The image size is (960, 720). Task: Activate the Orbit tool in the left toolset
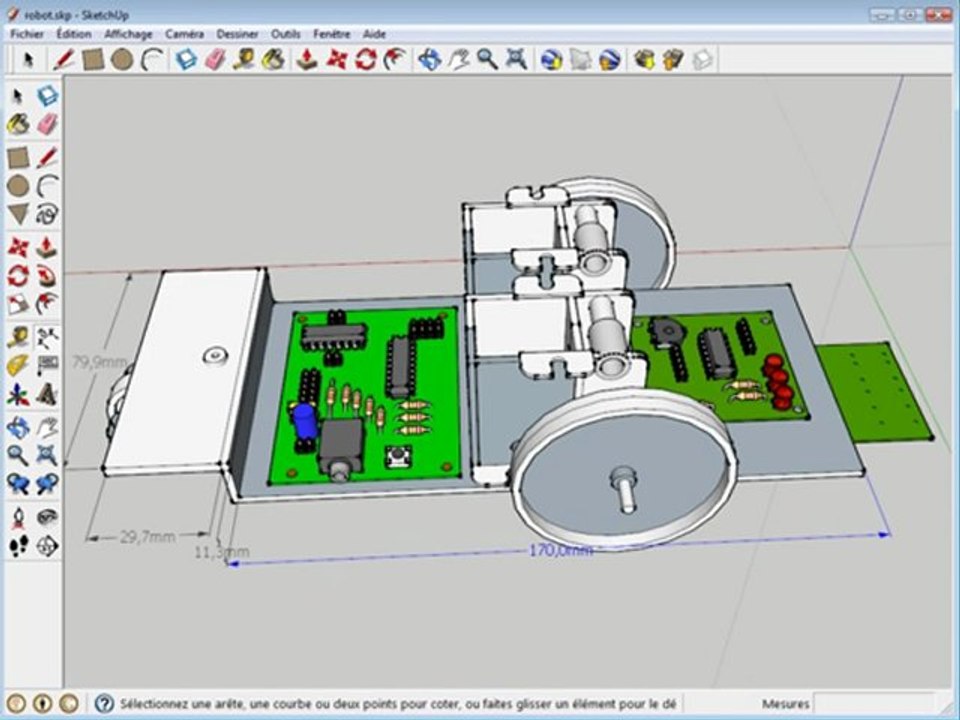[x=18, y=427]
